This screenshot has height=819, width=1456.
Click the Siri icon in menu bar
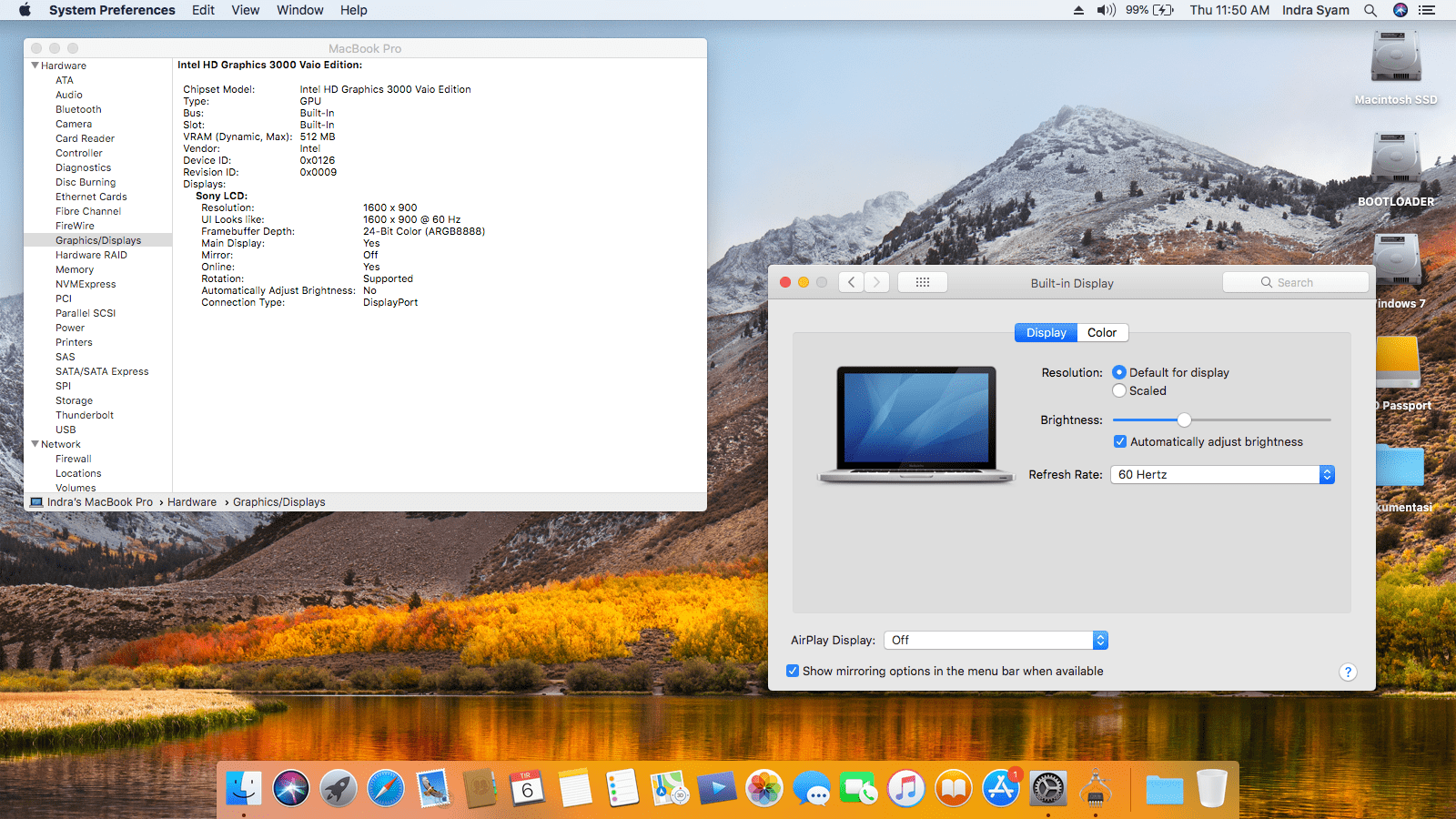(1400, 10)
